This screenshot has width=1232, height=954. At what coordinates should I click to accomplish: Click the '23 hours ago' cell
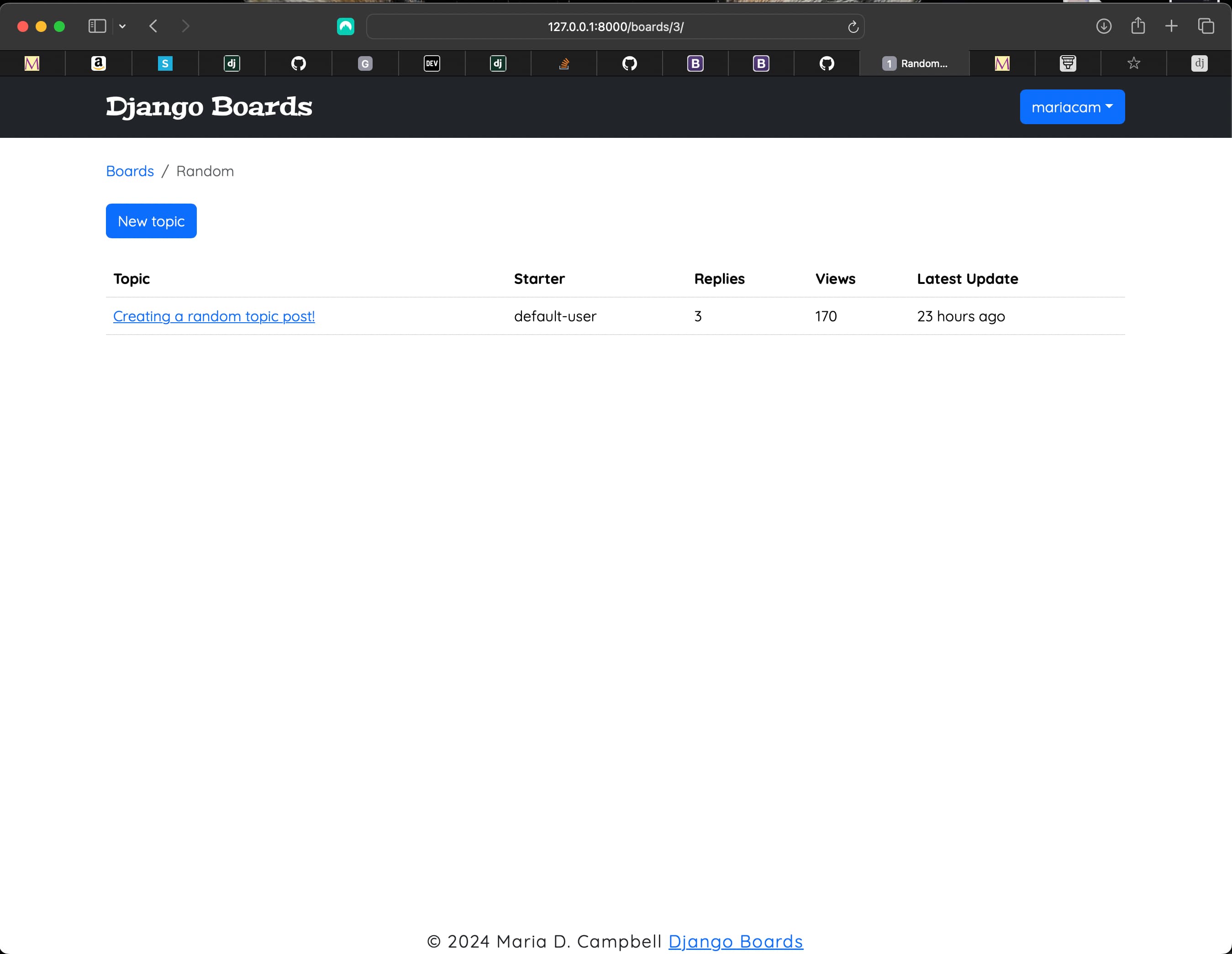click(x=961, y=316)
